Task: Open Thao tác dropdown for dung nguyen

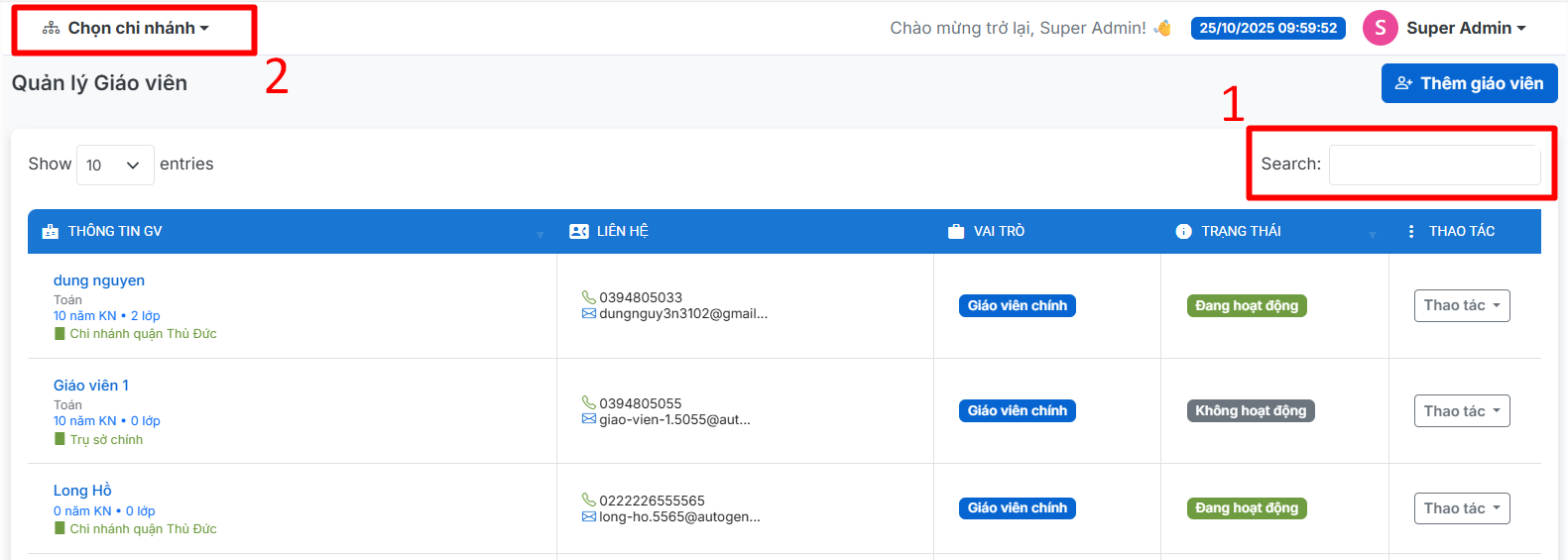Action: tap(1461, 305)
